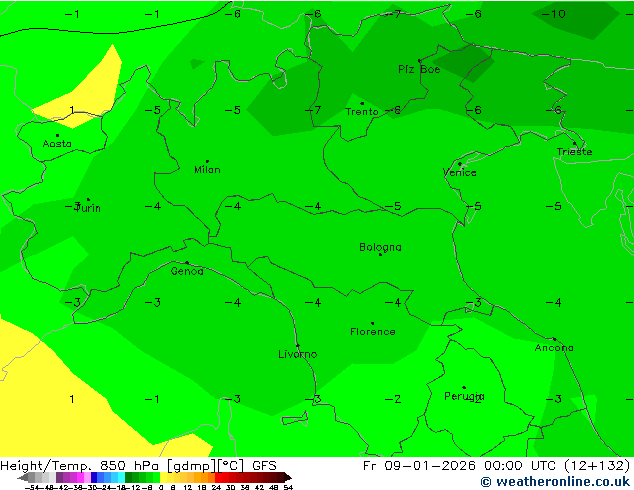Click the -10 temperature value
The width and height of the screenshot is (634, 490).
coord(553,14)
